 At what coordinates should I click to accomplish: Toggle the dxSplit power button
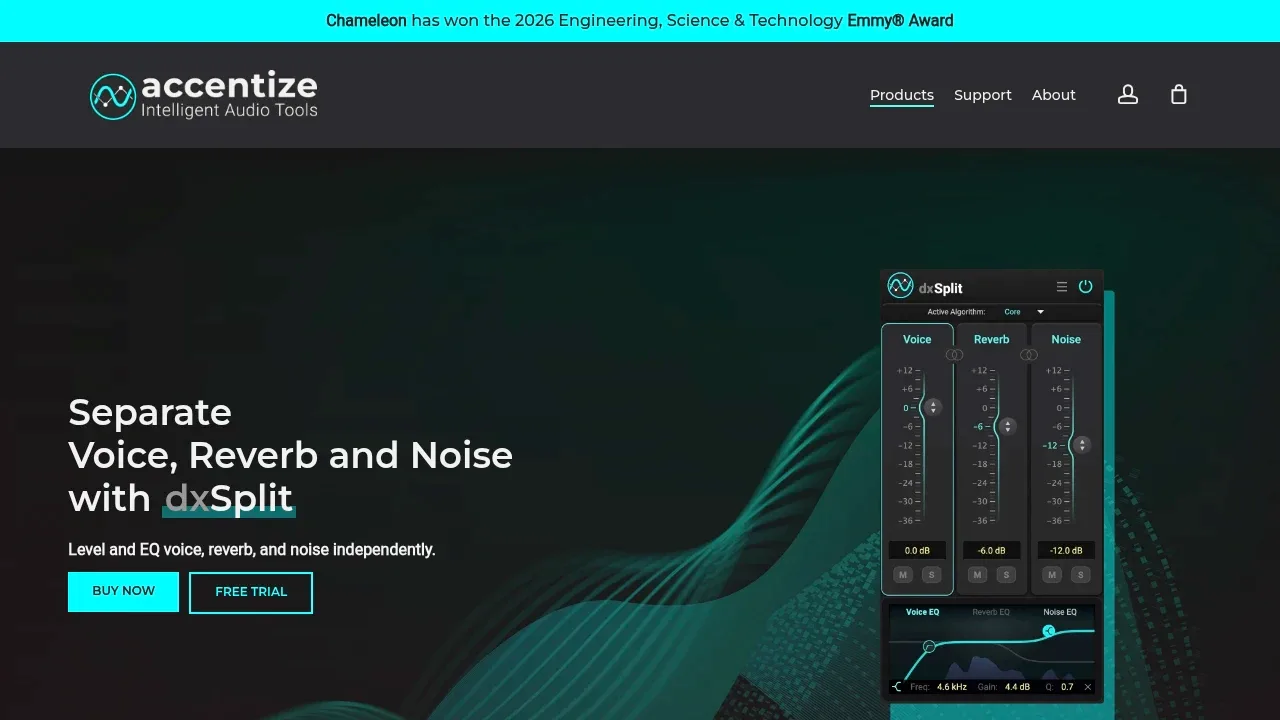1085,287
